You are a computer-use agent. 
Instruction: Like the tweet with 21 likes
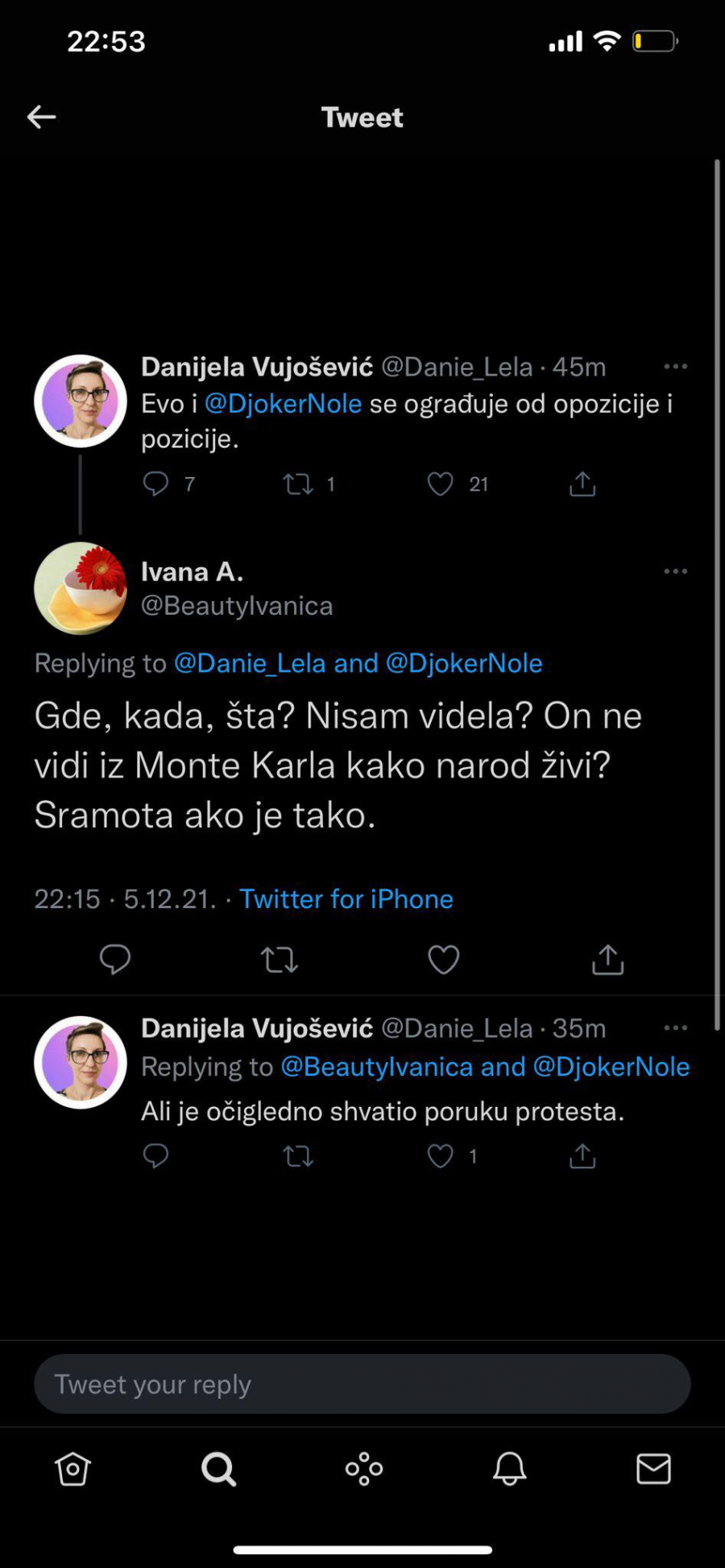441,484
